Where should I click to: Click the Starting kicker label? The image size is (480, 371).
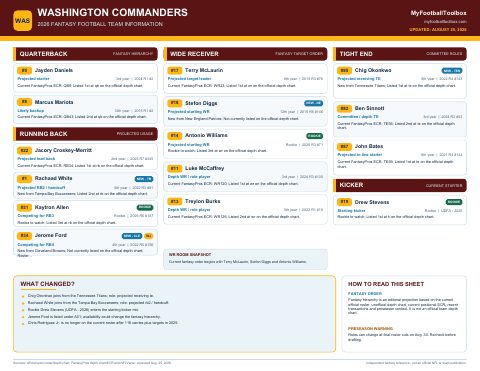point(351,211)
